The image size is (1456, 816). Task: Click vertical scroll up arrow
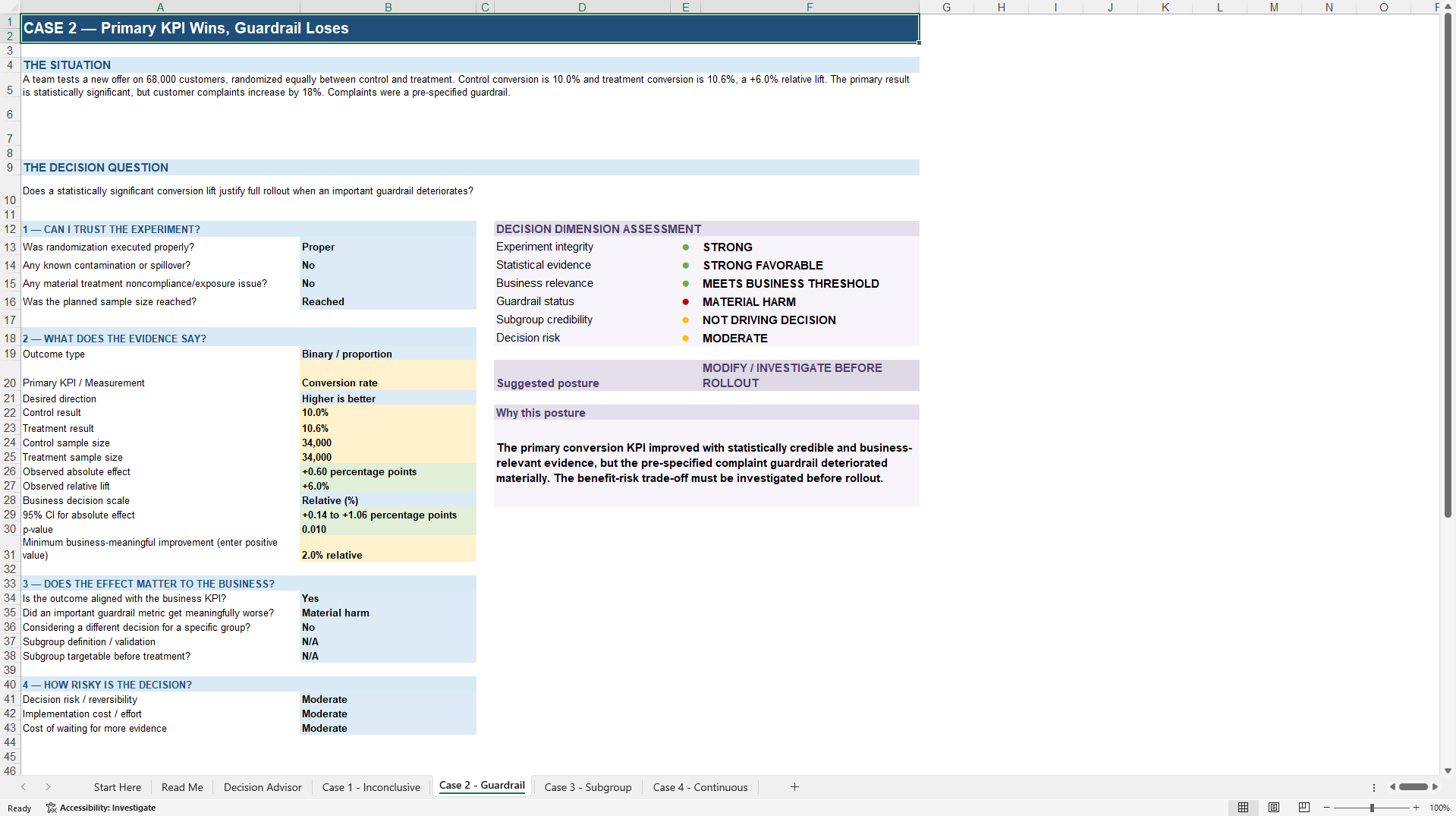1448,6
